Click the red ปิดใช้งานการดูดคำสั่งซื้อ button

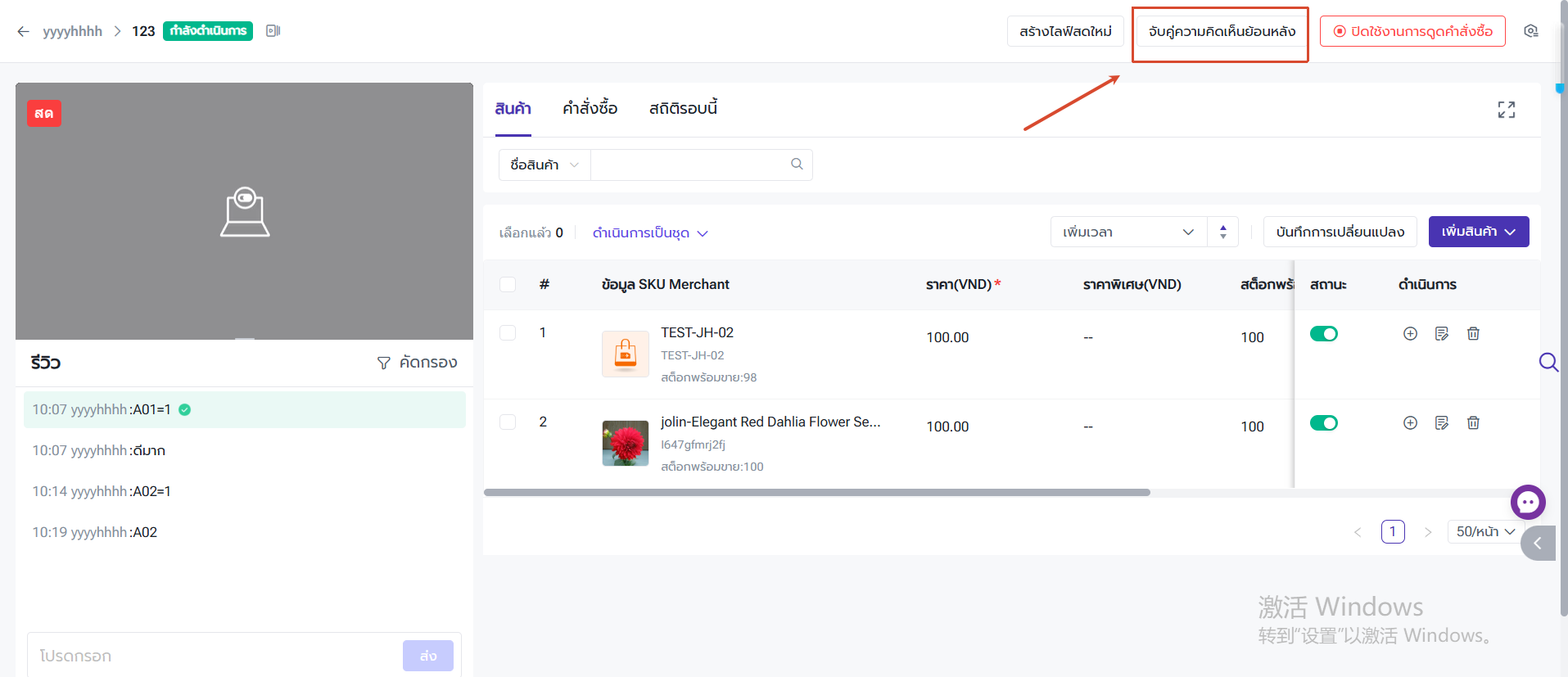[1412, 31]
